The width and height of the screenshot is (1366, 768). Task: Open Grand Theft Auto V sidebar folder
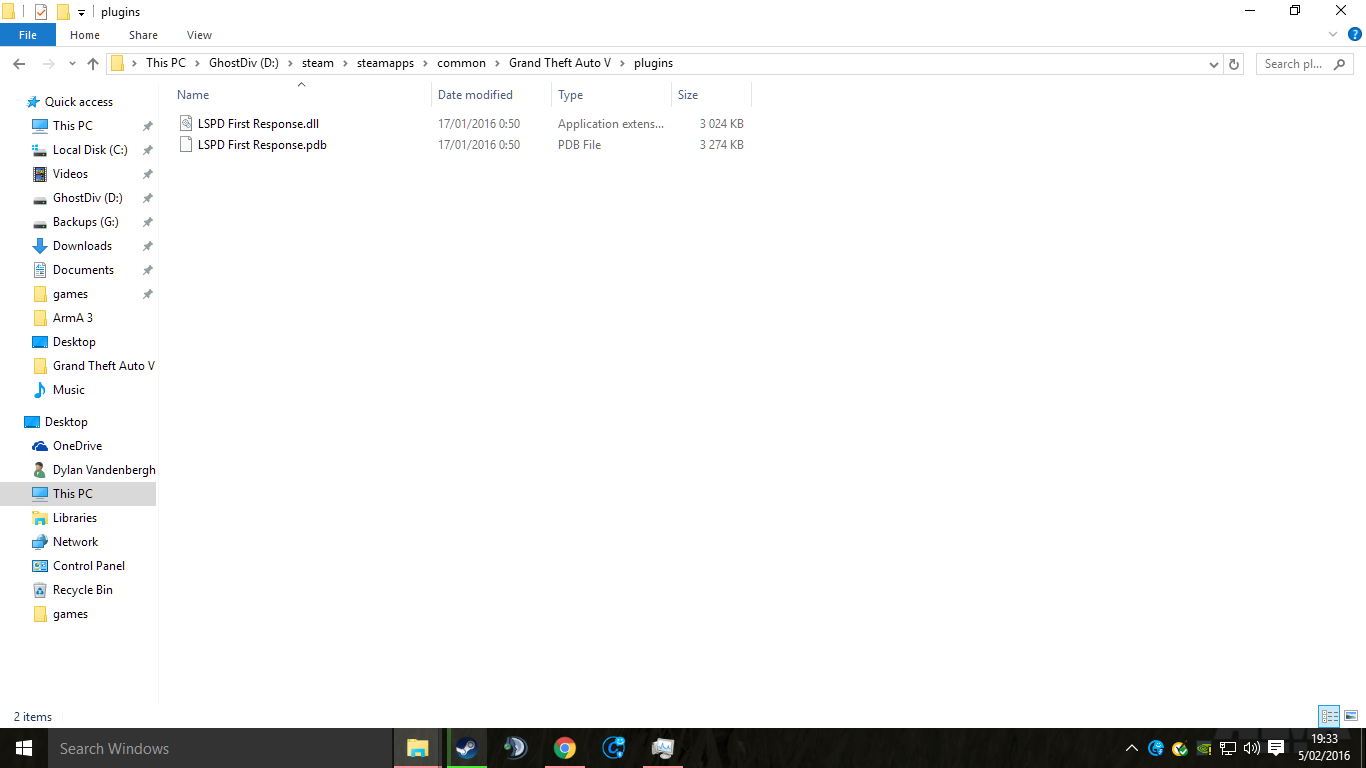[x=104, y=366]
